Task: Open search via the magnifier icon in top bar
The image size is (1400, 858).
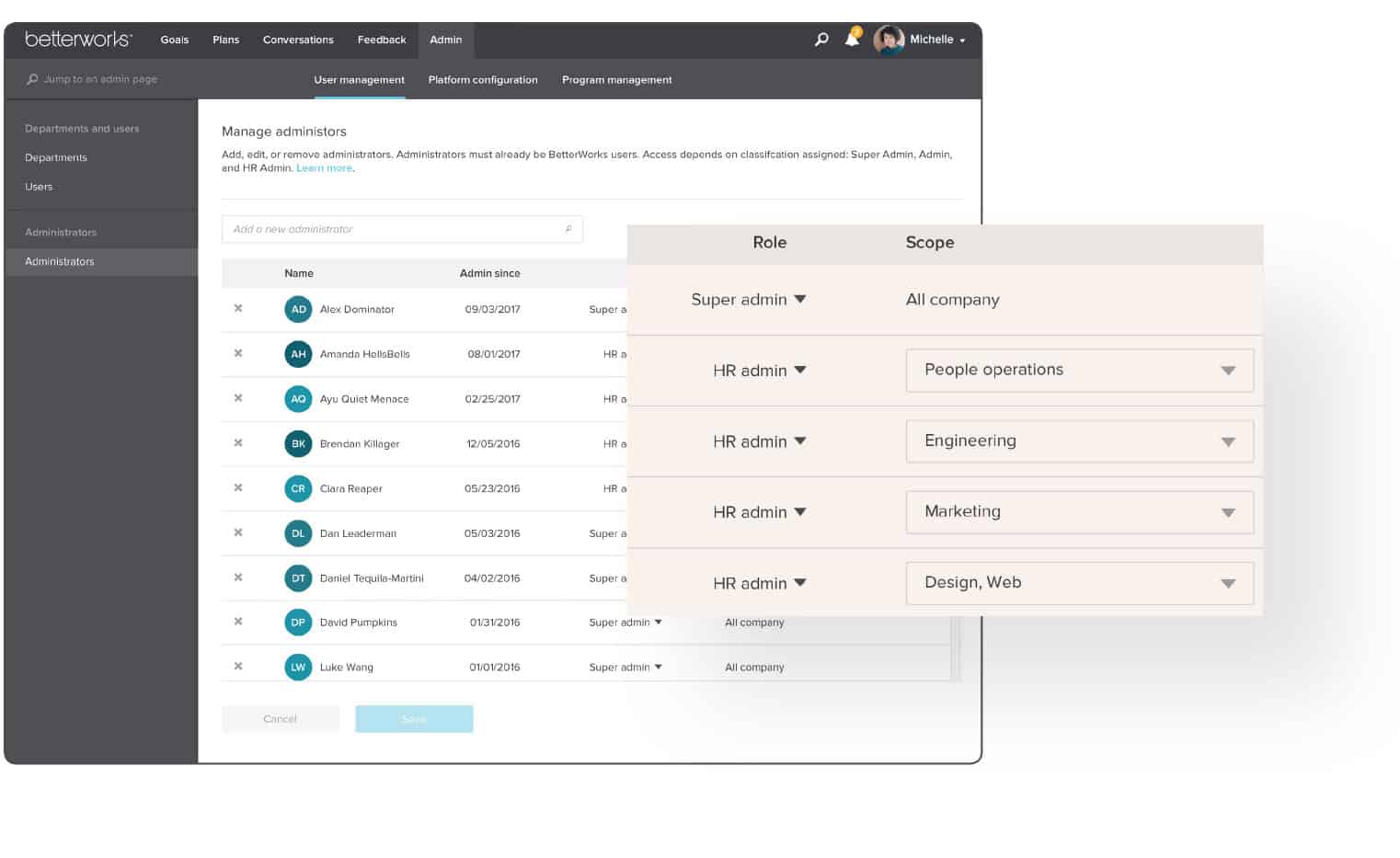Action: click(821, 40)
